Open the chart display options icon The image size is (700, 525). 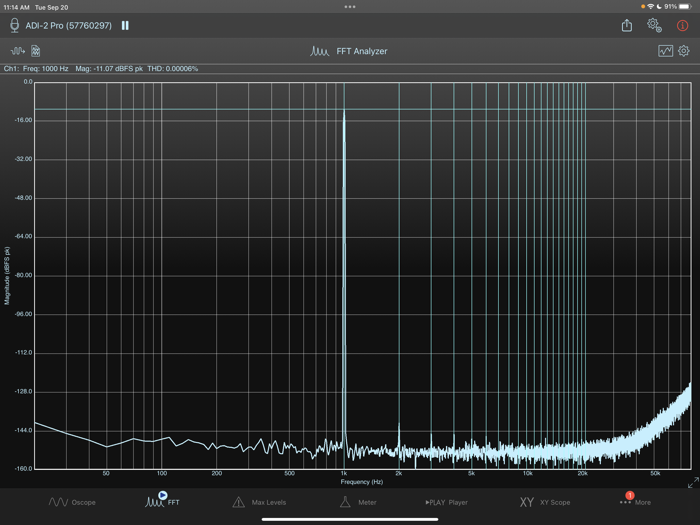pos(665,51)
